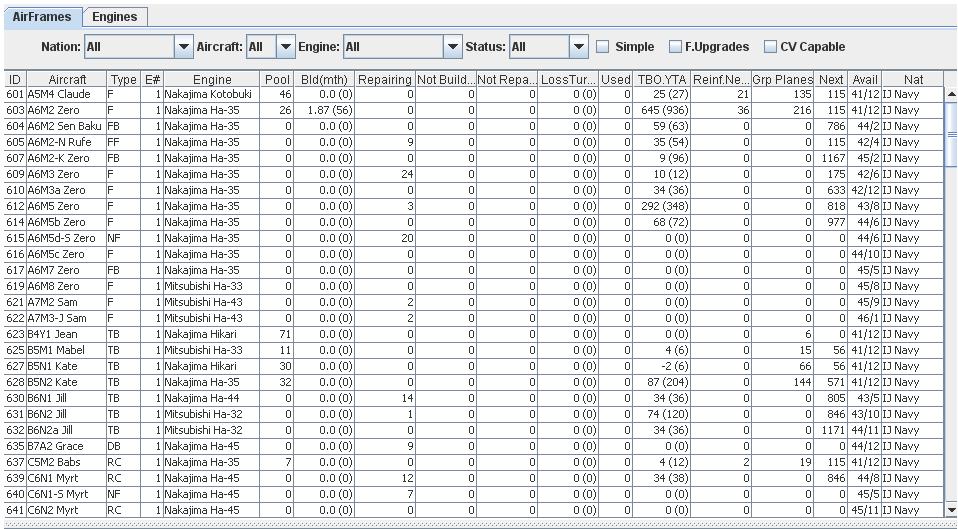Sort by the ID column header
This screenshot has width=958, height=529.
pyautogui.click(x=15, y=79)
